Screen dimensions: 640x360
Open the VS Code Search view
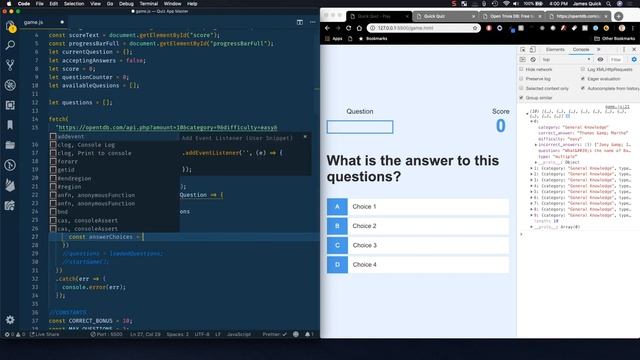point(10,45)
